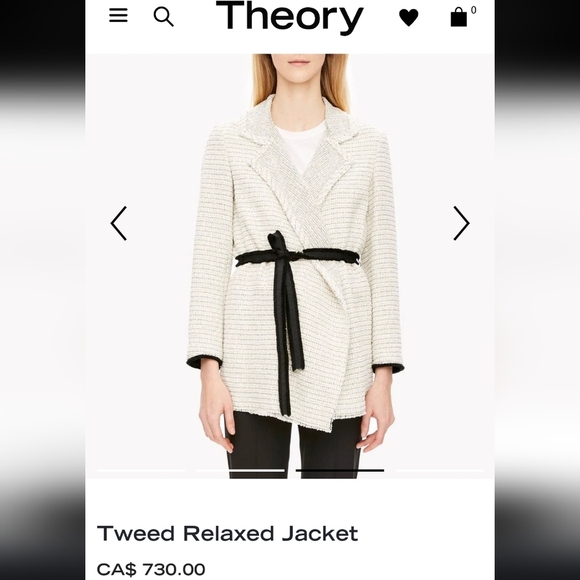Select the active third carousel indicator bar
Image resolution: width=580 pixels, height=580 pixels.
click(x=340, y=470)
